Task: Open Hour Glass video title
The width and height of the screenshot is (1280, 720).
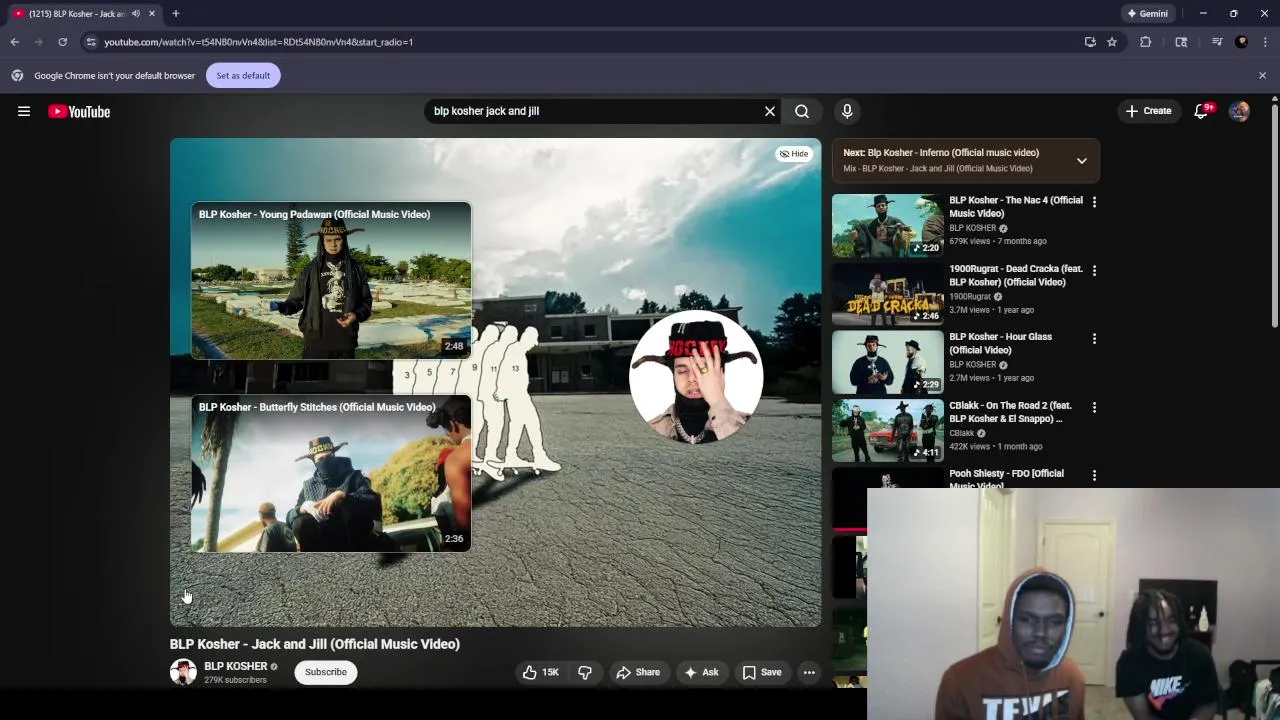Action: [x=1000, y=343]
